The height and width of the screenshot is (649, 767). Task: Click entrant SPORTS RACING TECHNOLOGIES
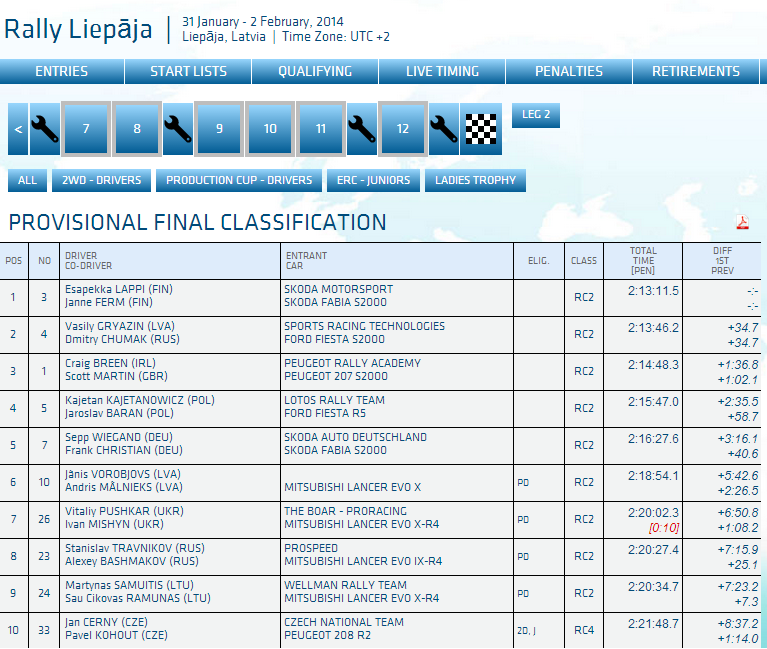pyautogui.click(x=364, y=326)
